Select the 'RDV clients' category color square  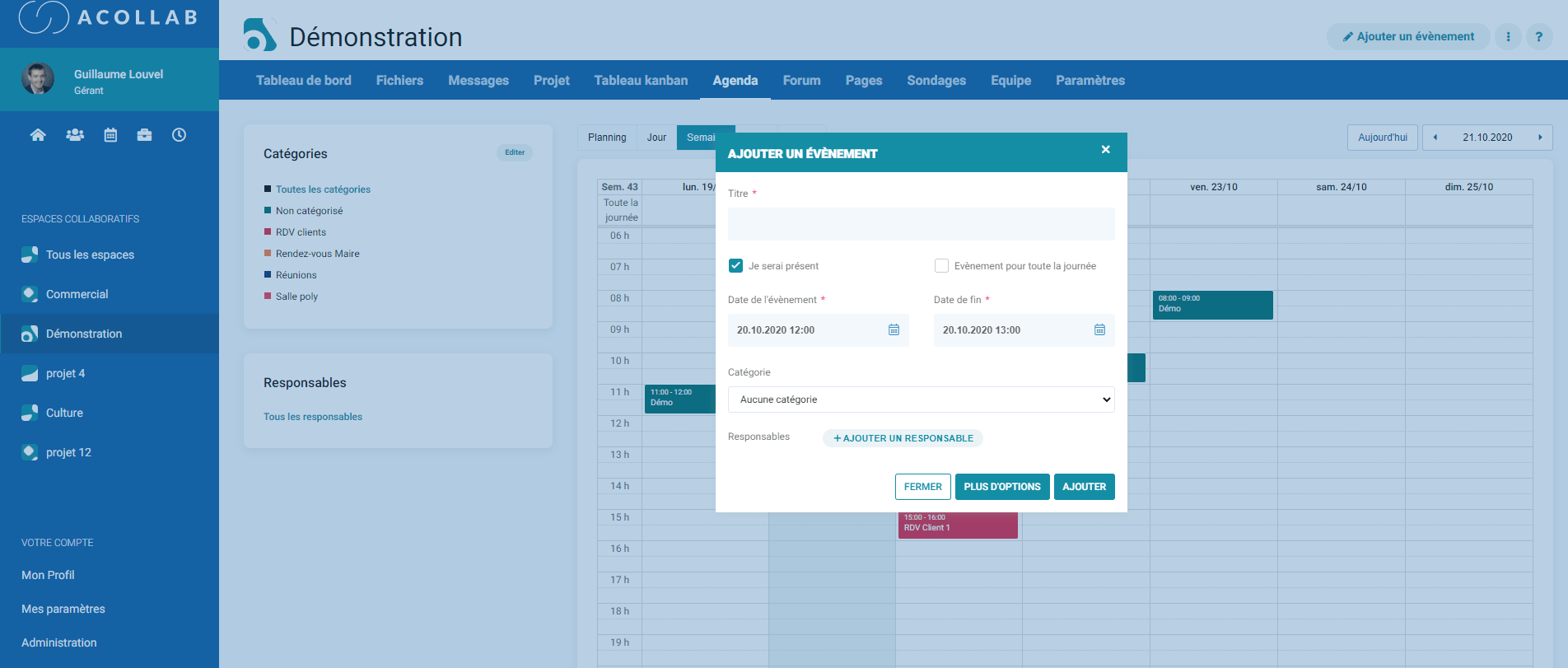[x=268, y=232]
